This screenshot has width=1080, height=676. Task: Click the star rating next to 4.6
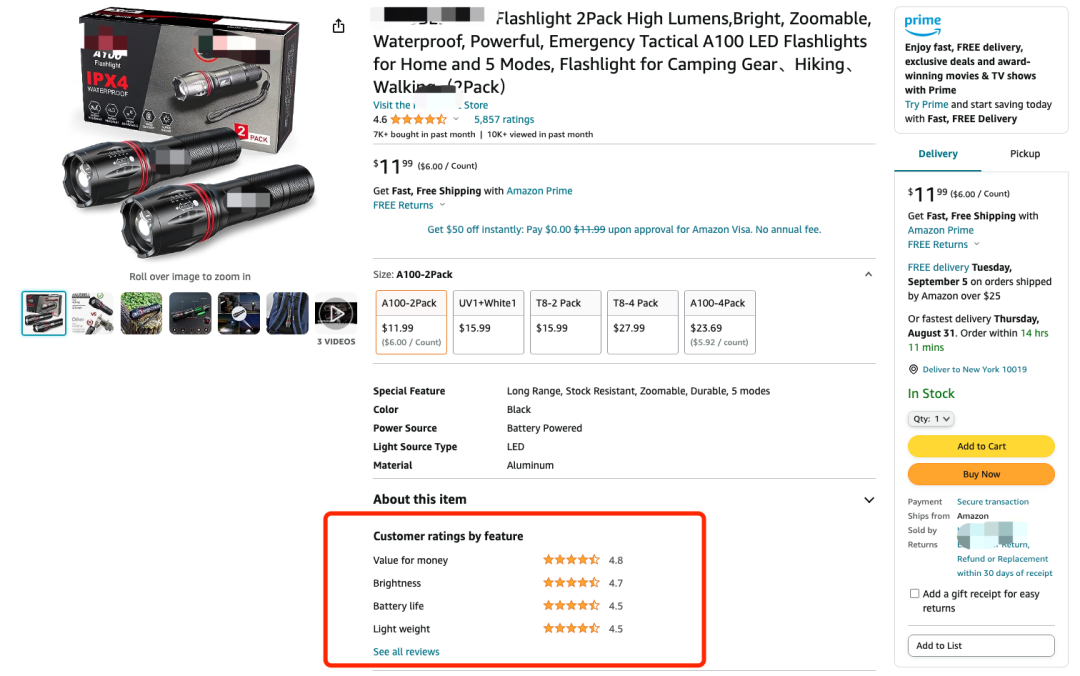[x=418, y=119]
